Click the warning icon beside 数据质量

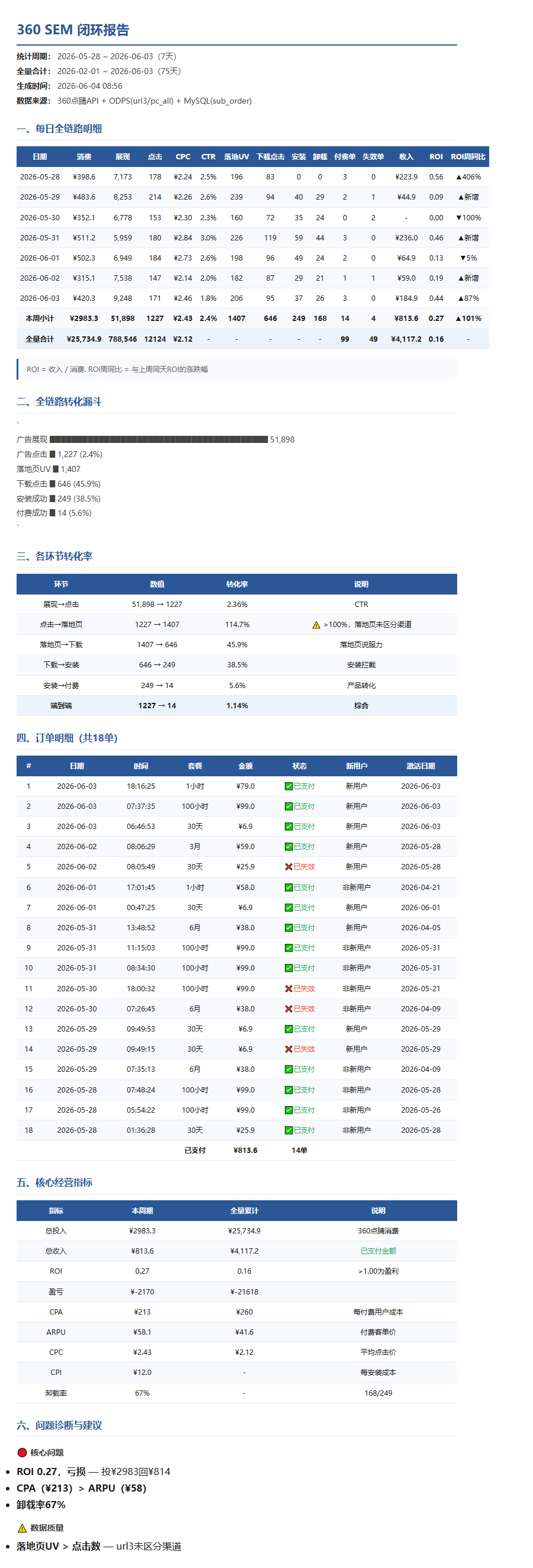tap(23, 1527)
